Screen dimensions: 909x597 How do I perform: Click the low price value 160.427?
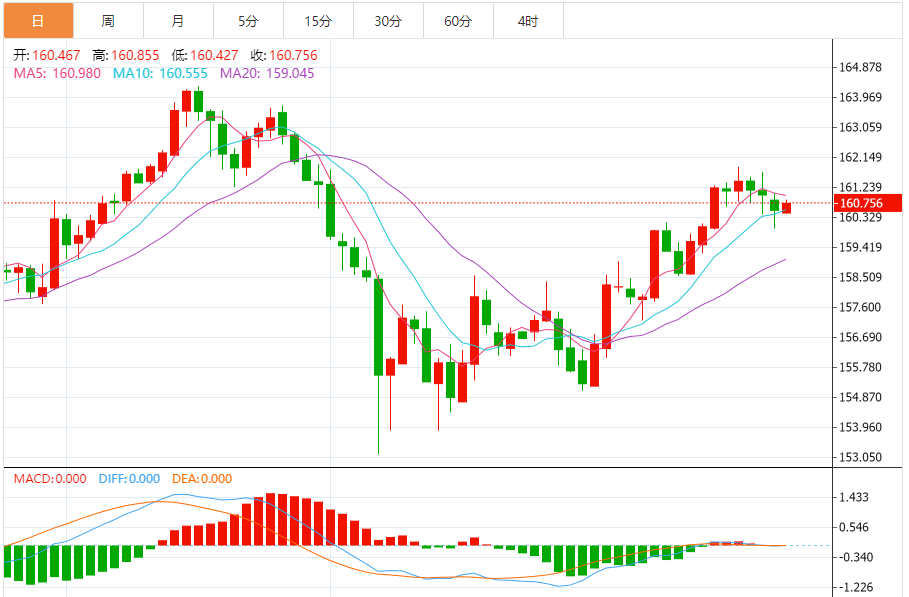pos(214,56)
